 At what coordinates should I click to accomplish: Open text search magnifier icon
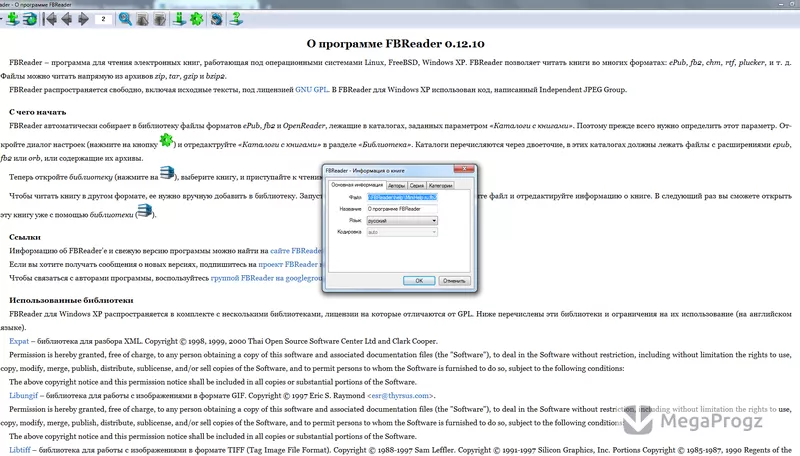pos(125,19)
